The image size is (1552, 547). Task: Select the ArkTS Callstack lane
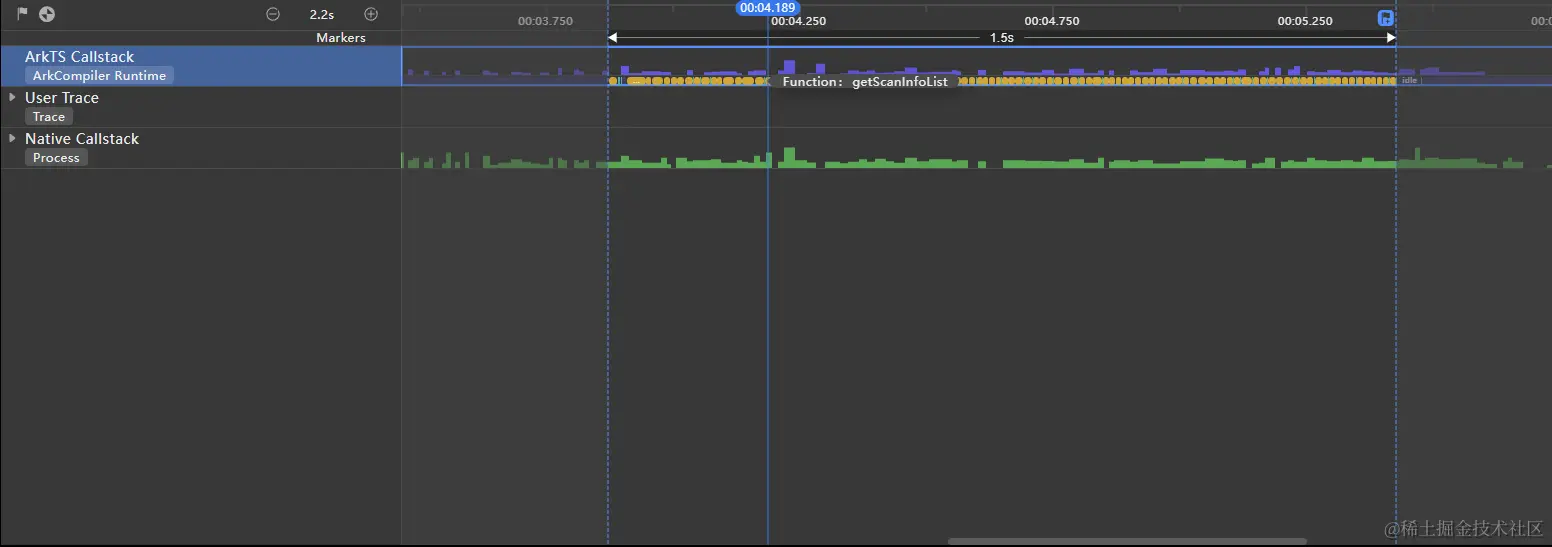[x=200, y=66]
